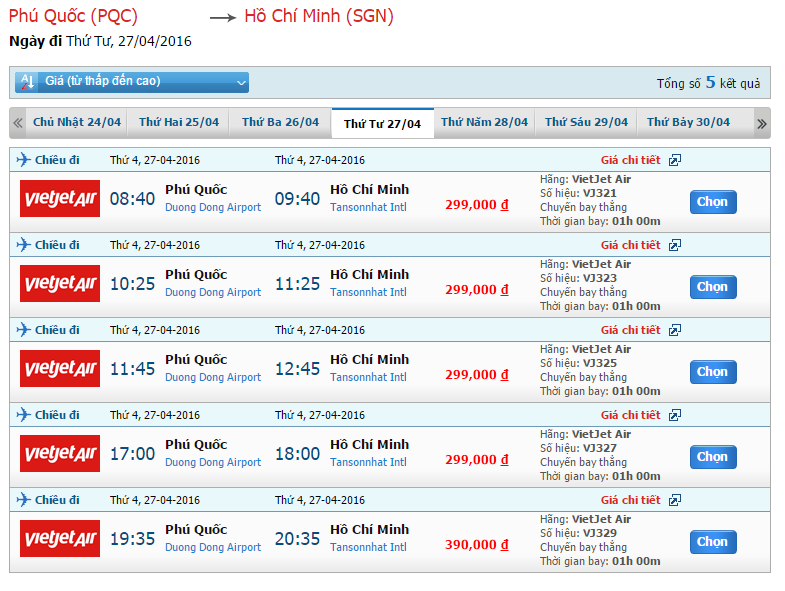Click the 299,000 đ price of flight VJ323

click(x=477, y=290)
